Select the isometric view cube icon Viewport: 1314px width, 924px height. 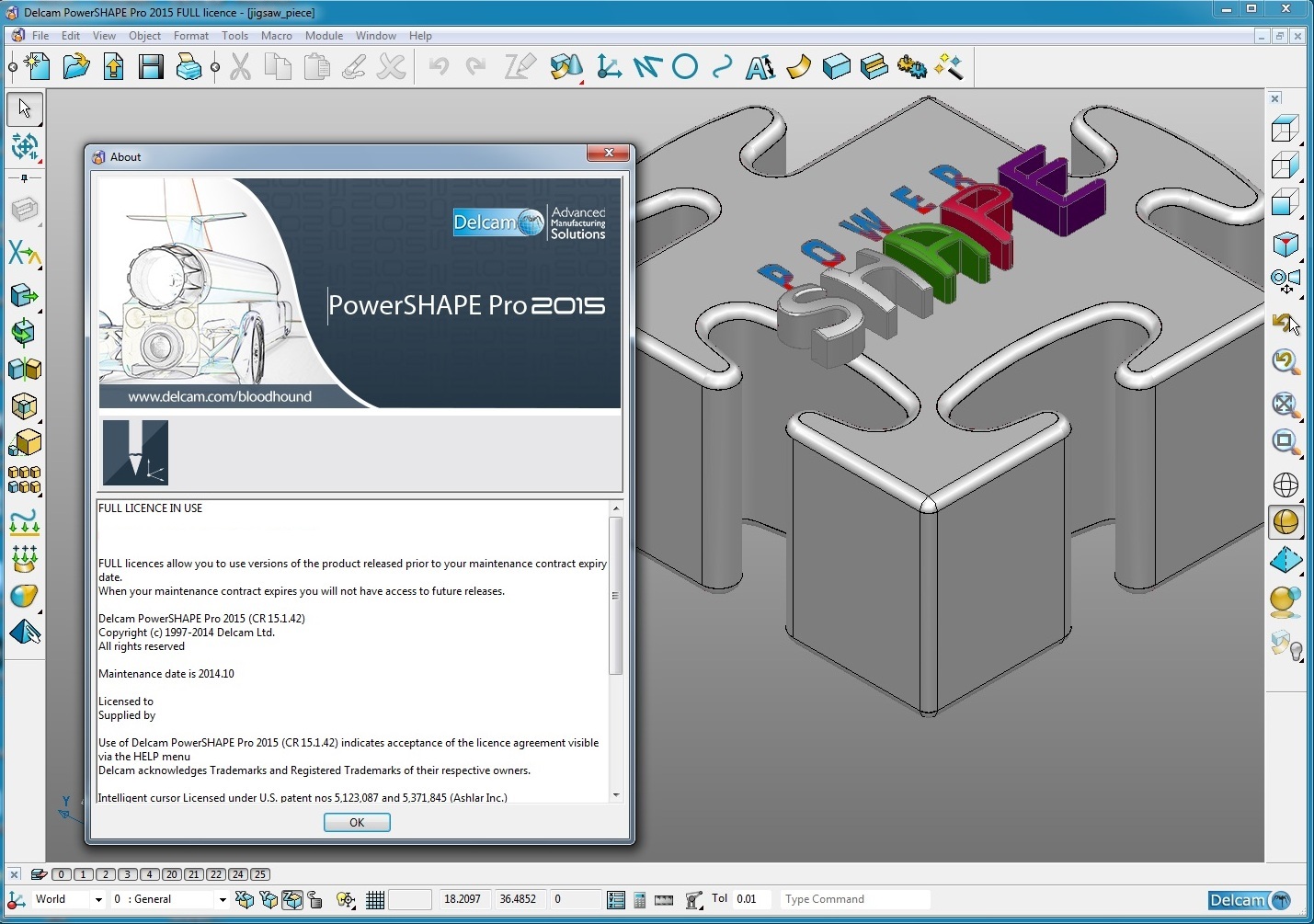pyautogui.click(x=1285, y=244)
